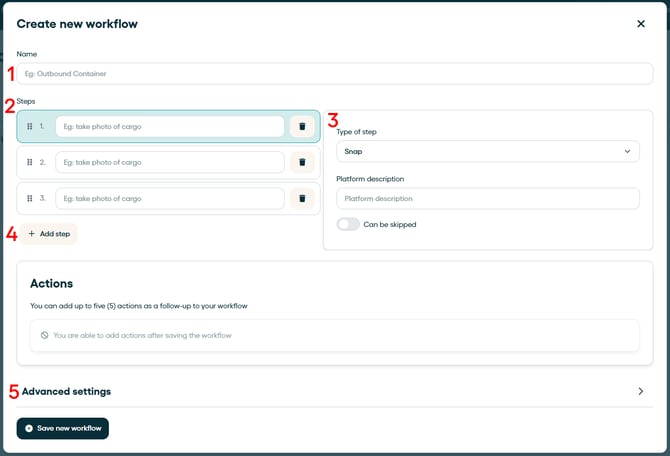Image resolution: width=670 pixels, height=456 pixels.
Task: Click the plus icon in Add step
Action: (31, 234)
